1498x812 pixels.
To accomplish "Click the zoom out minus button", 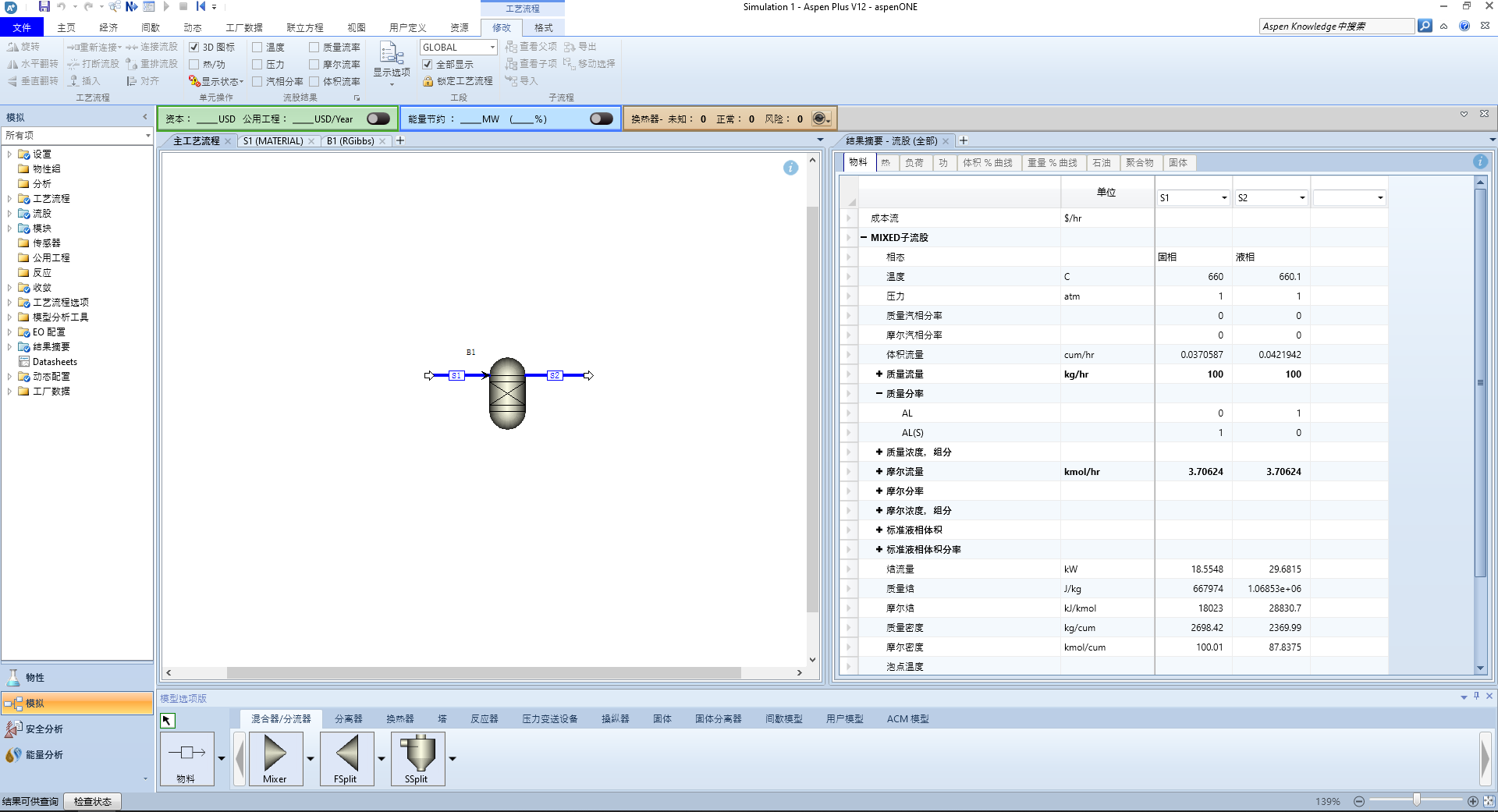I will [1359, 801].
